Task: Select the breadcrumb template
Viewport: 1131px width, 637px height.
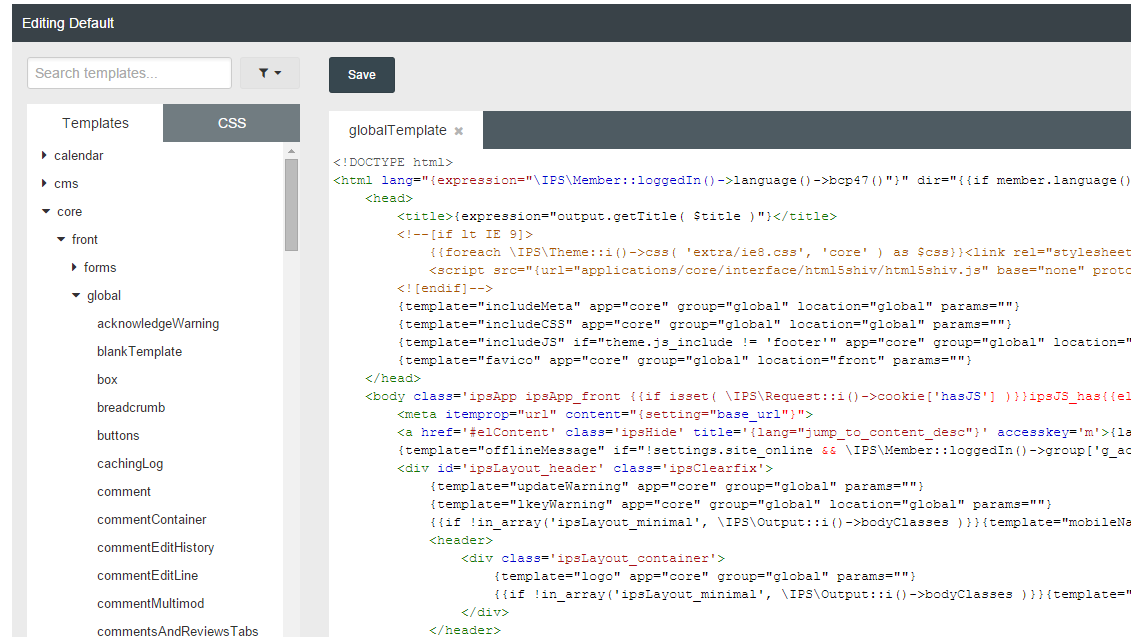Action: point(132,407)
